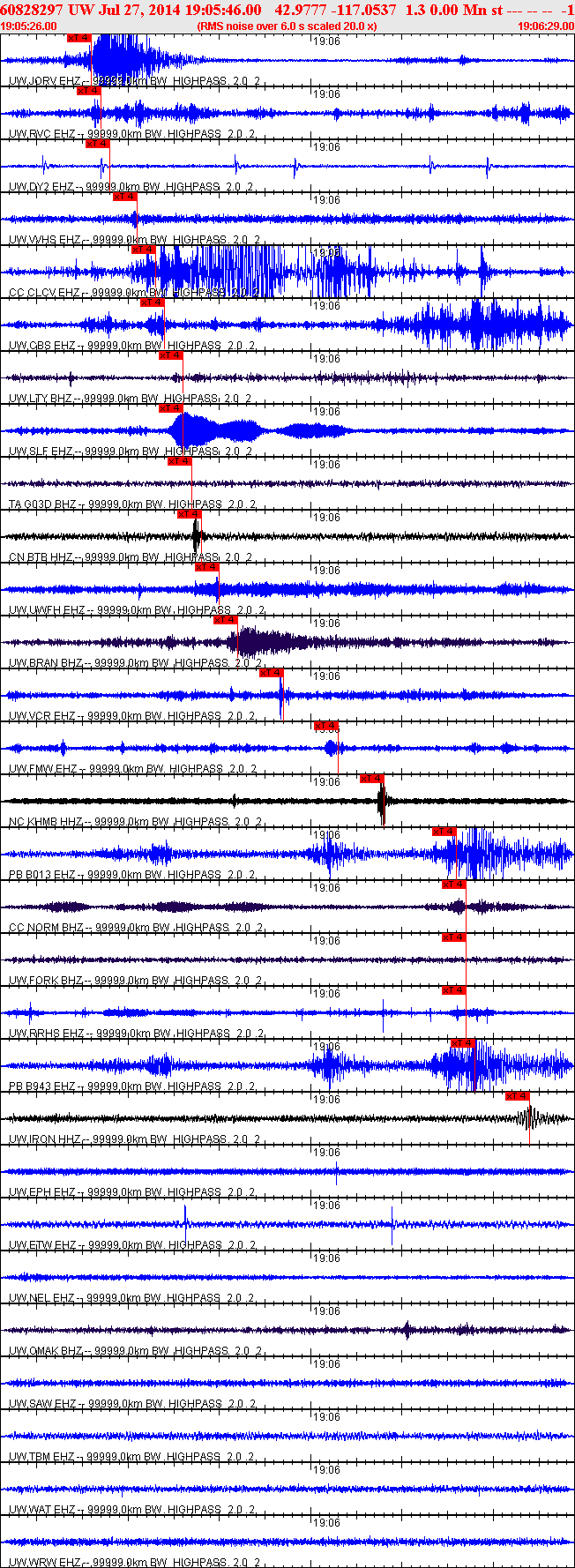
Task: Click the arrival pick on UW.IRON trace
Action: tap(518, 1096)
